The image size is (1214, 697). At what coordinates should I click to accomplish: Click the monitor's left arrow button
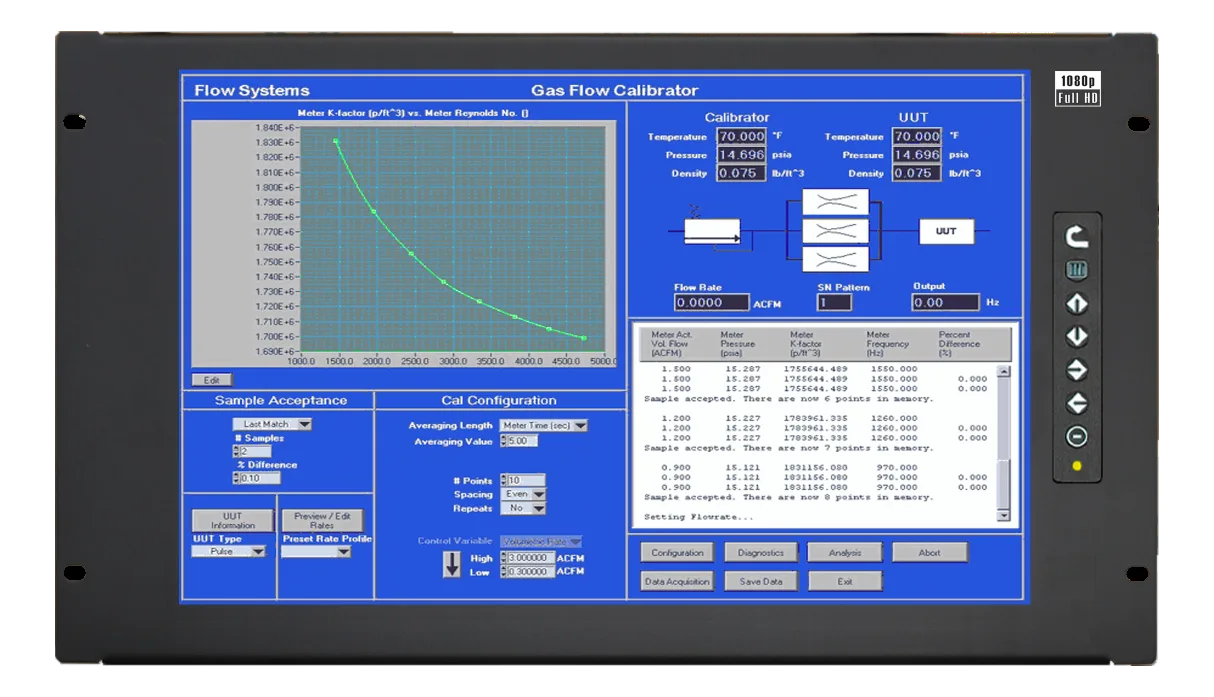1077,403
